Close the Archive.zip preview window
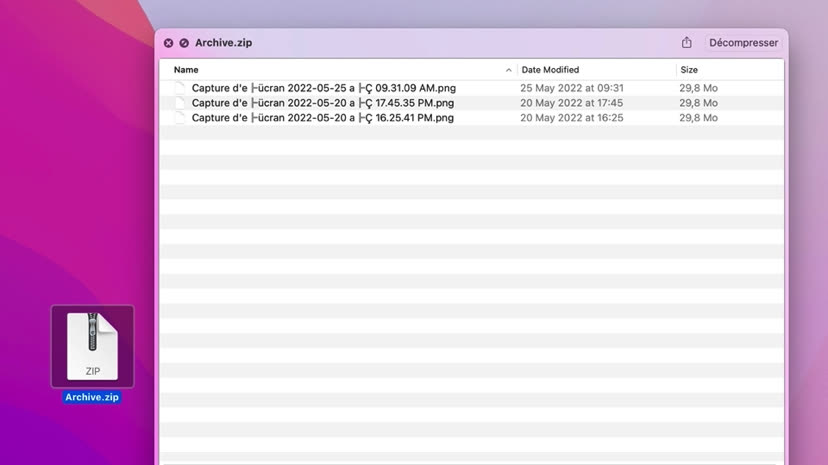This screenshot has width=828, height=465. click(x=168, y=43)
